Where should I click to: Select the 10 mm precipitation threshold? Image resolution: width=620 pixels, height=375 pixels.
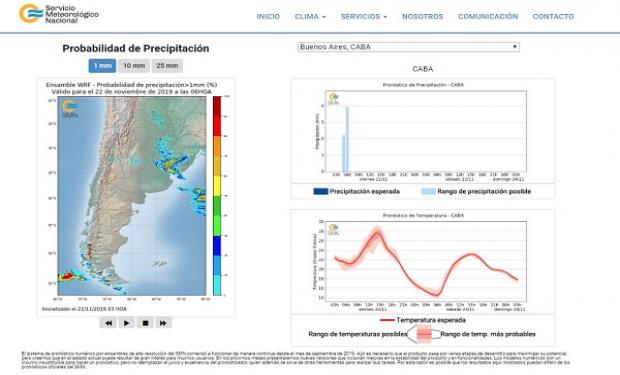[x=134, y=66]
